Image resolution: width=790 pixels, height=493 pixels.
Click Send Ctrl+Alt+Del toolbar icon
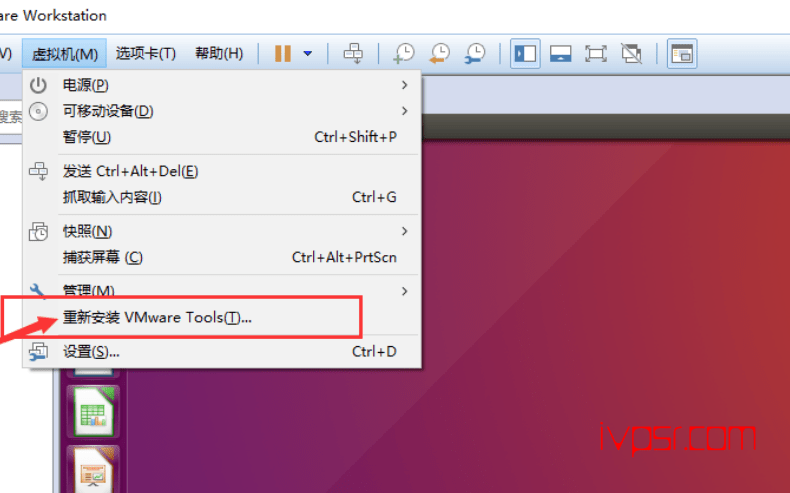[353, 53]
